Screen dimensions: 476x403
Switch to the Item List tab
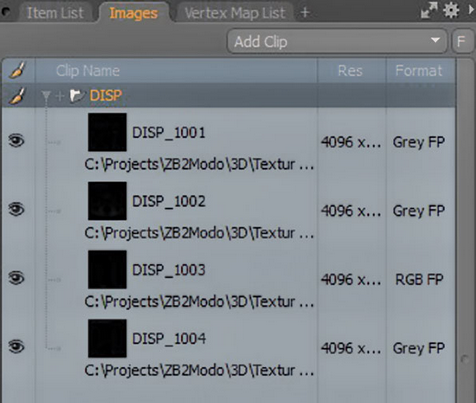[55, 13]
